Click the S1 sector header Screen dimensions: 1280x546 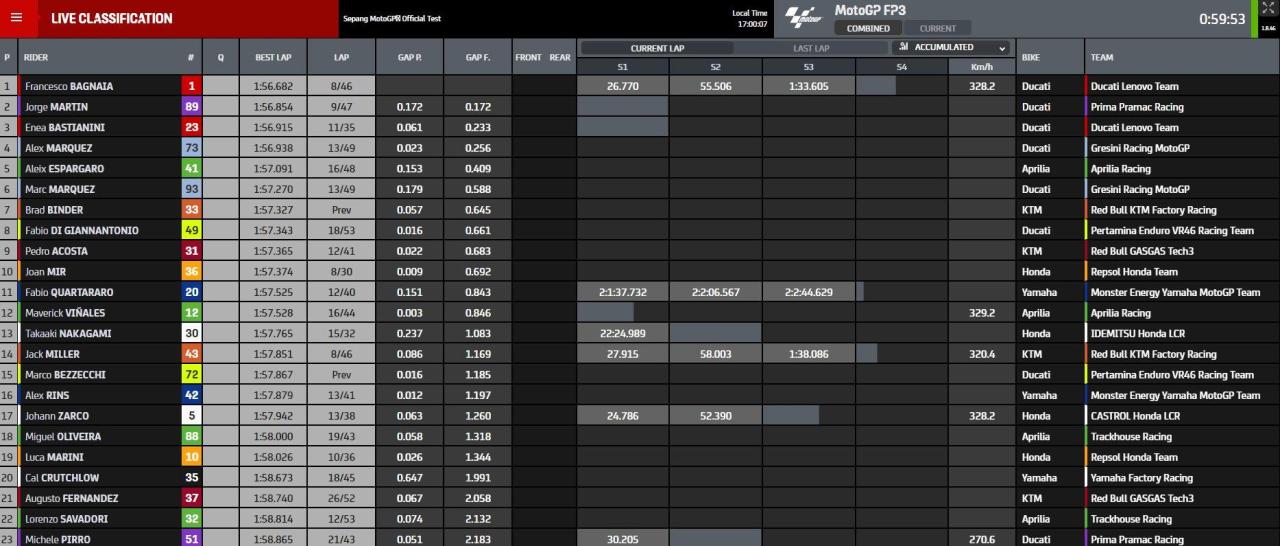click(622, 66)
